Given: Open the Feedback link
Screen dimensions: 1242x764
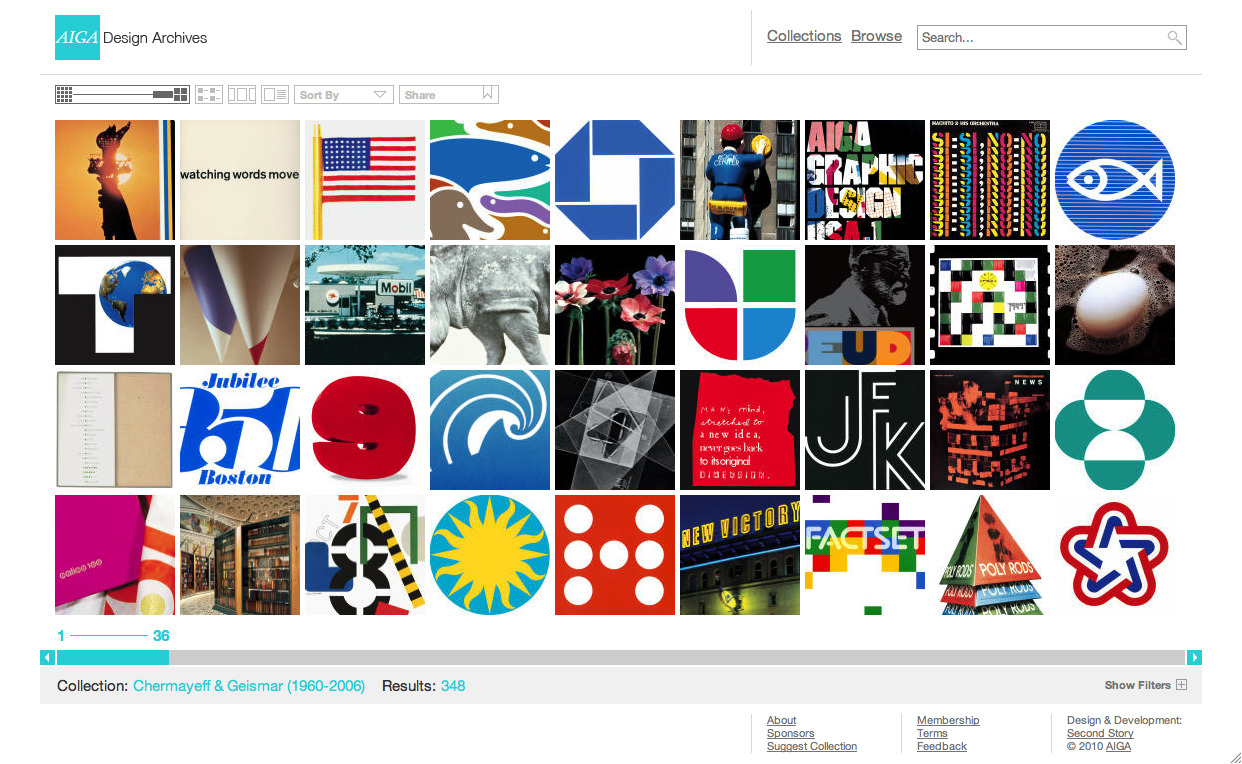Looking at the screenshot, I should coord(942,746).
